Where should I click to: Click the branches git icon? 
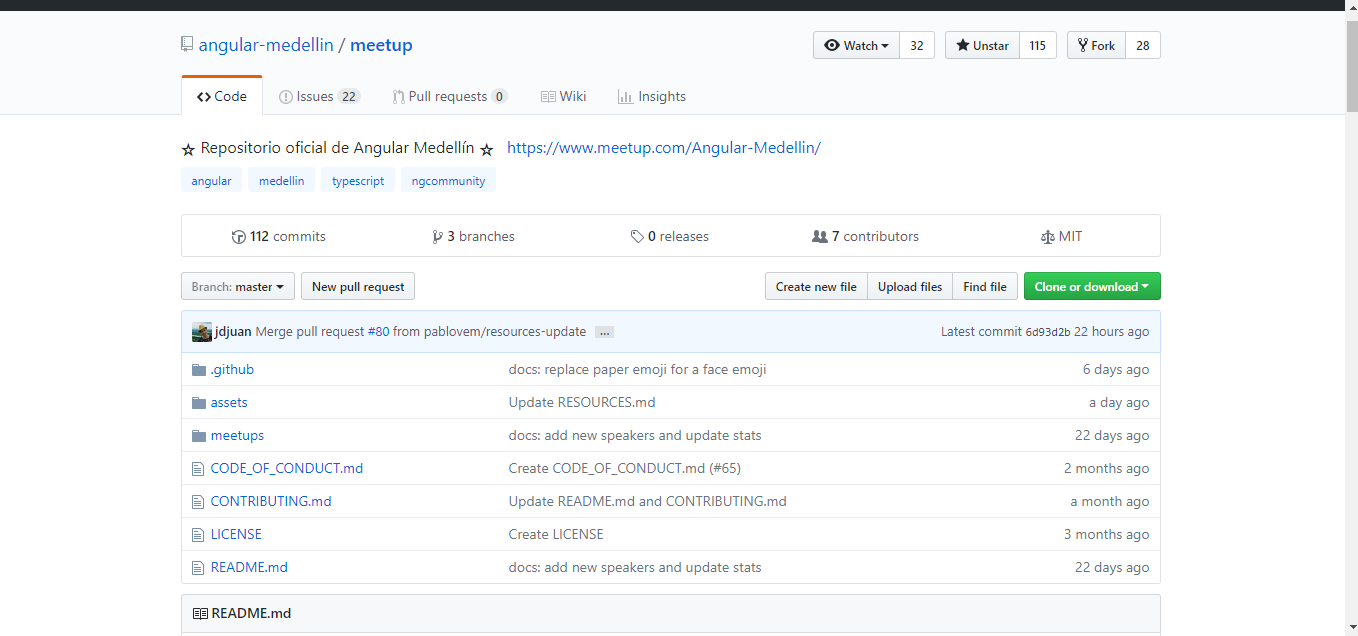pyautogui.click(x=437, y=237)
